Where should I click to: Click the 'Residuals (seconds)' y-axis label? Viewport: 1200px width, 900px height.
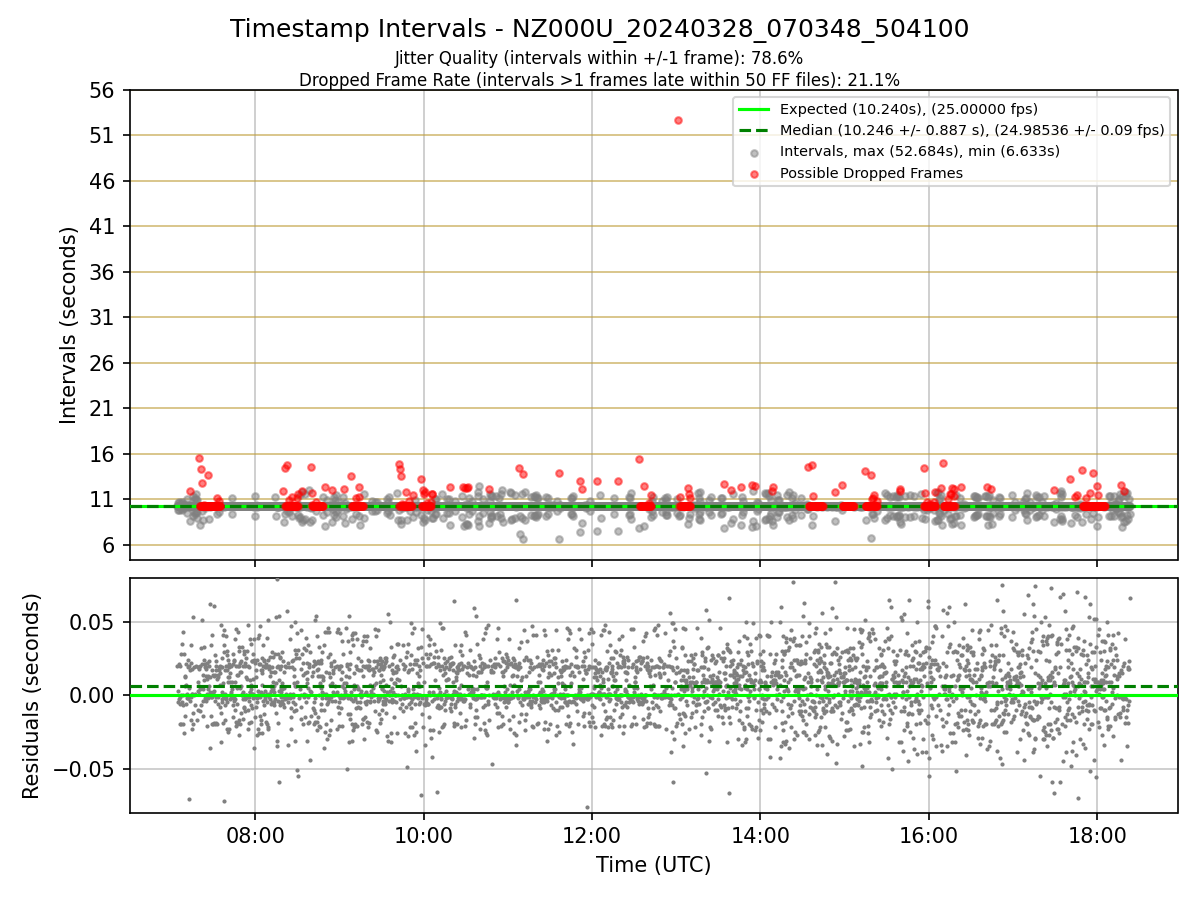point(32,696)
